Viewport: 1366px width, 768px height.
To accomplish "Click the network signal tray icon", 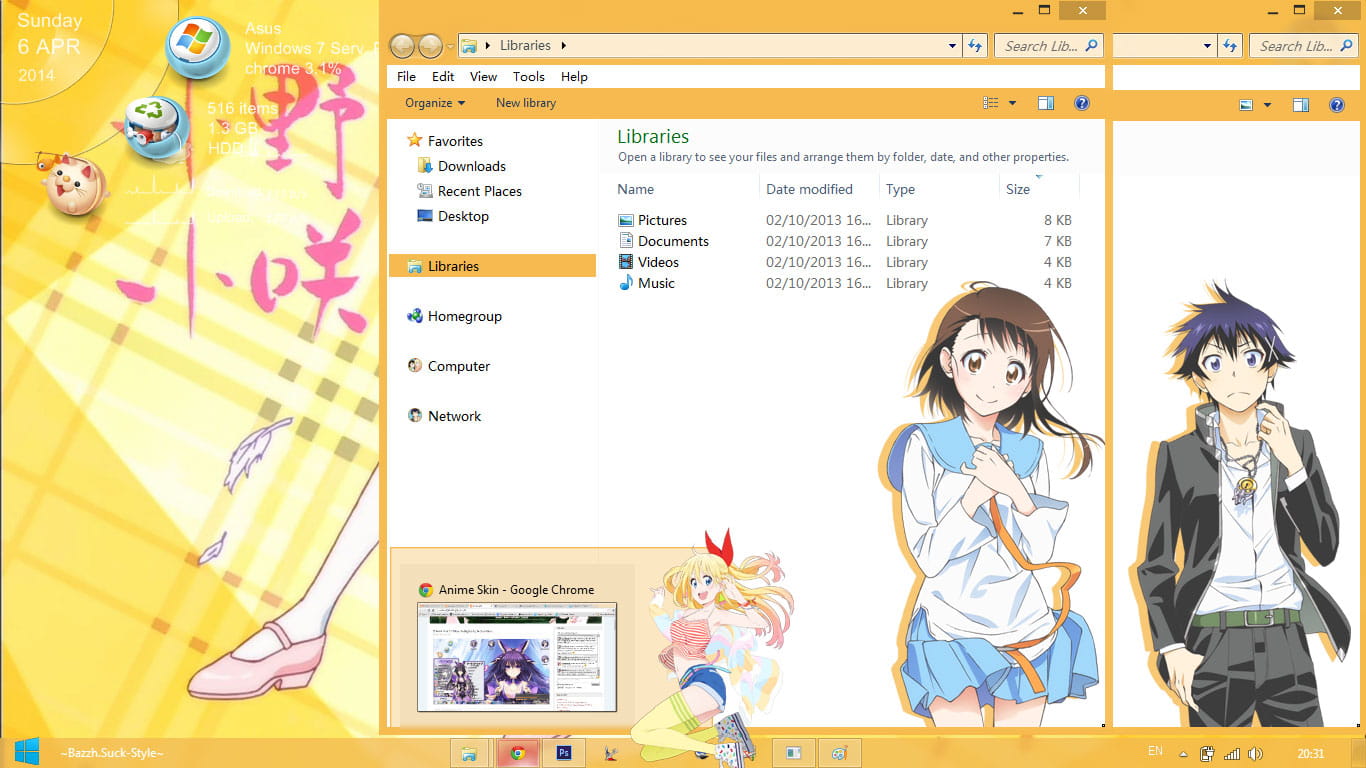I will tap(1232, 754).
